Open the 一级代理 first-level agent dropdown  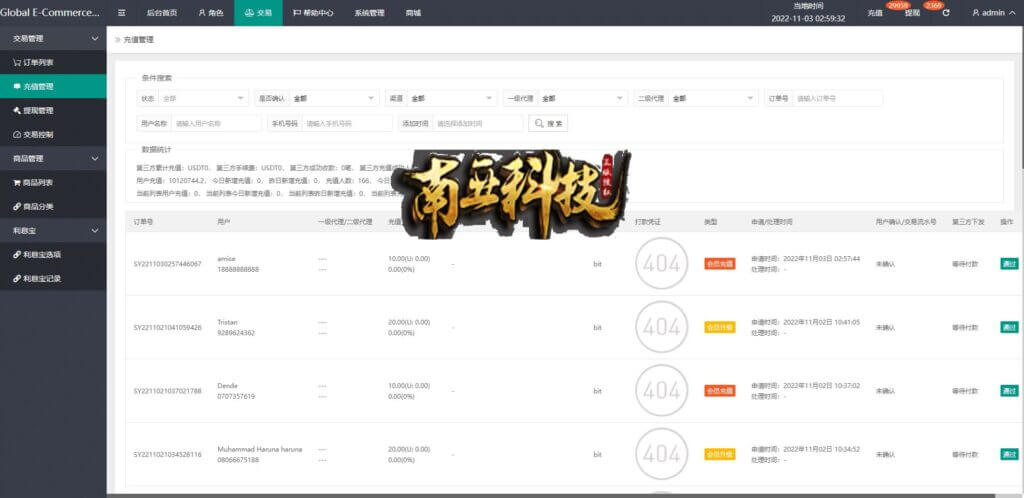[583, 99]
